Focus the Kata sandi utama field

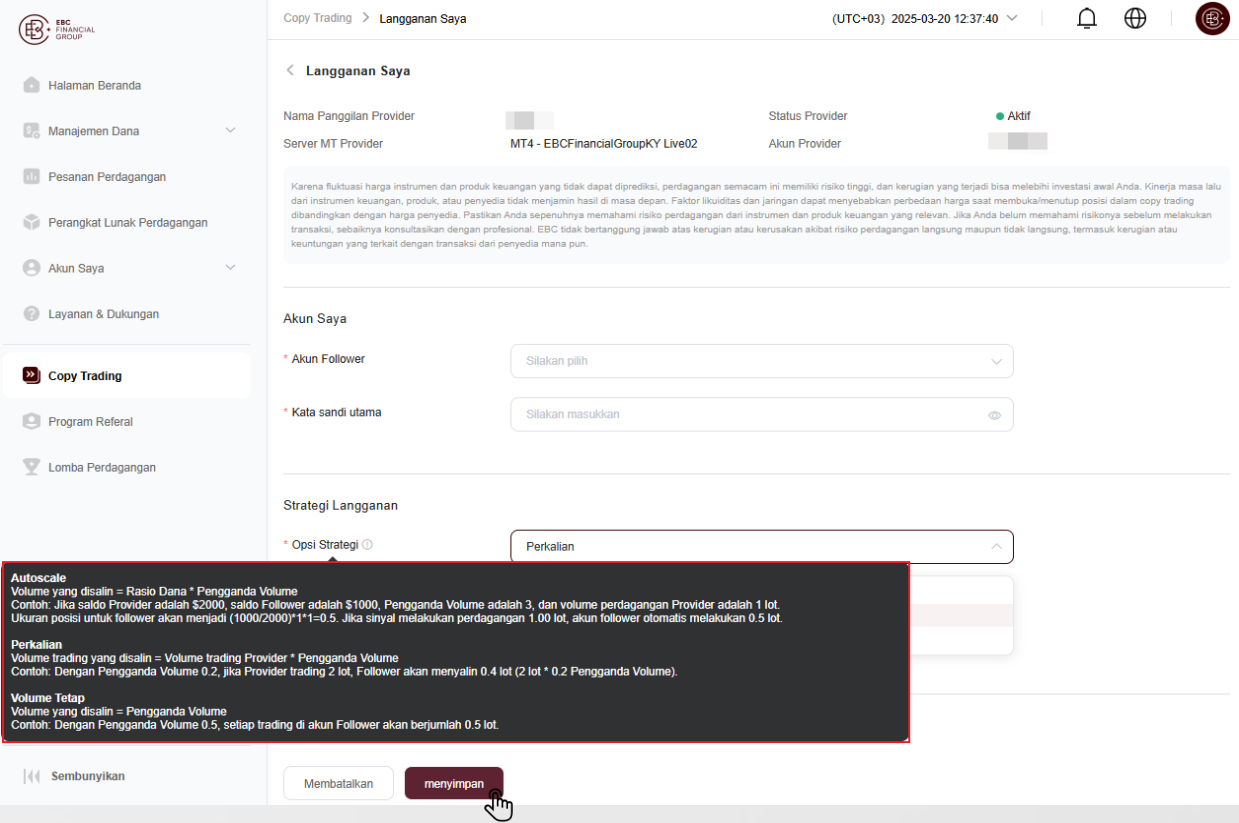point(761,414)
